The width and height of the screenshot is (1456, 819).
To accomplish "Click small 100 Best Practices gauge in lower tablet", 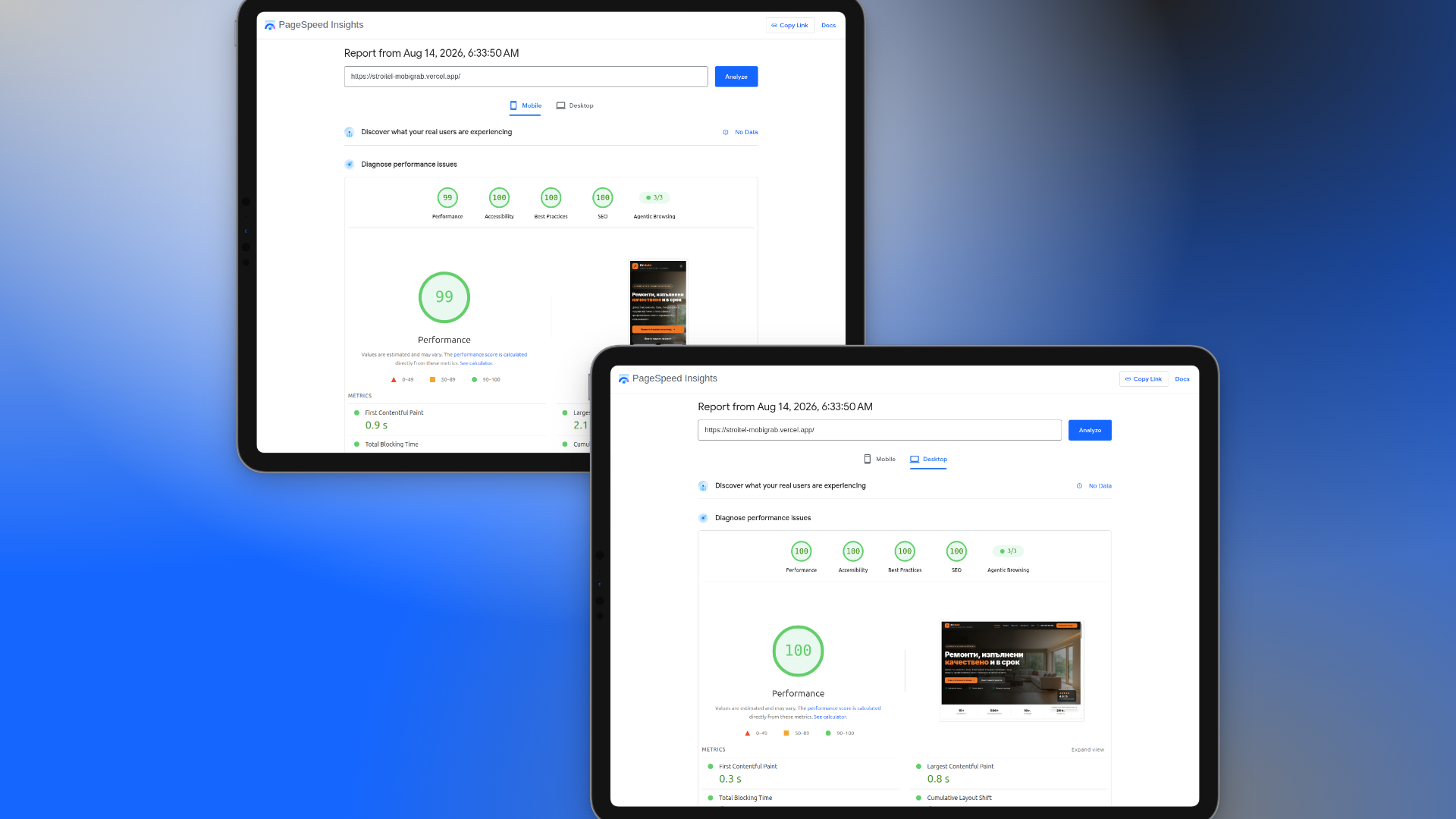I will point(905,551).
